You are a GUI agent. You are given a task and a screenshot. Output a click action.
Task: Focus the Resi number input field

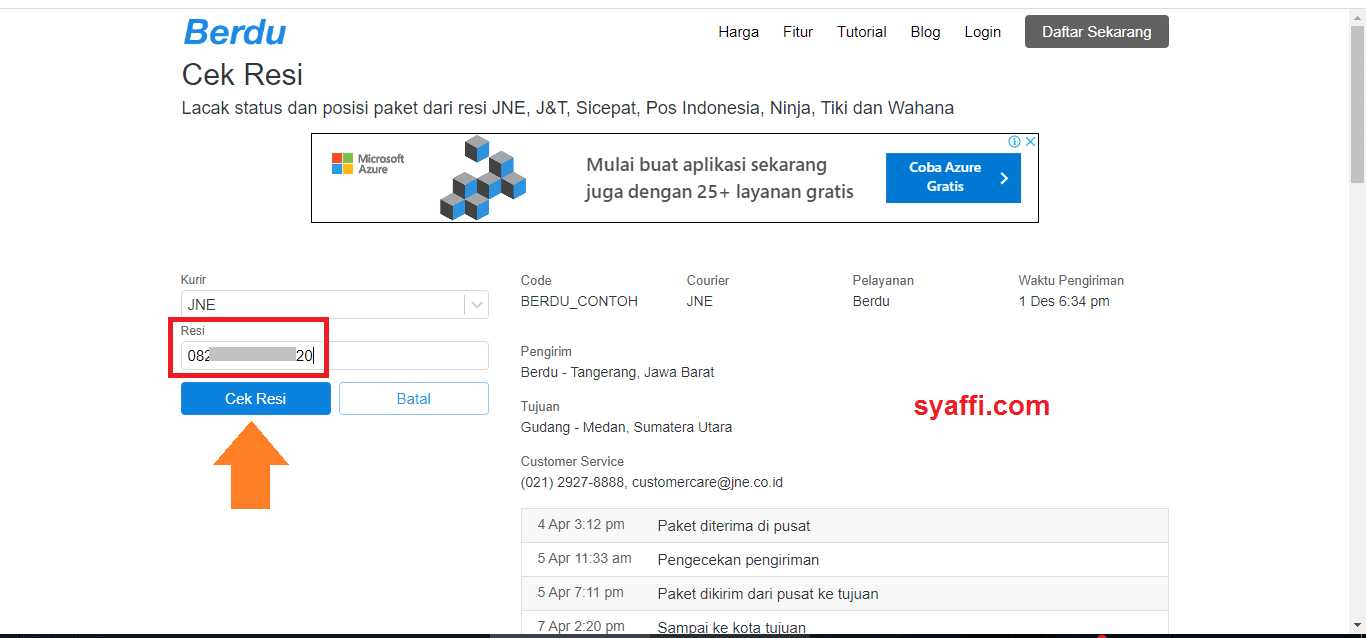[335, 355]
